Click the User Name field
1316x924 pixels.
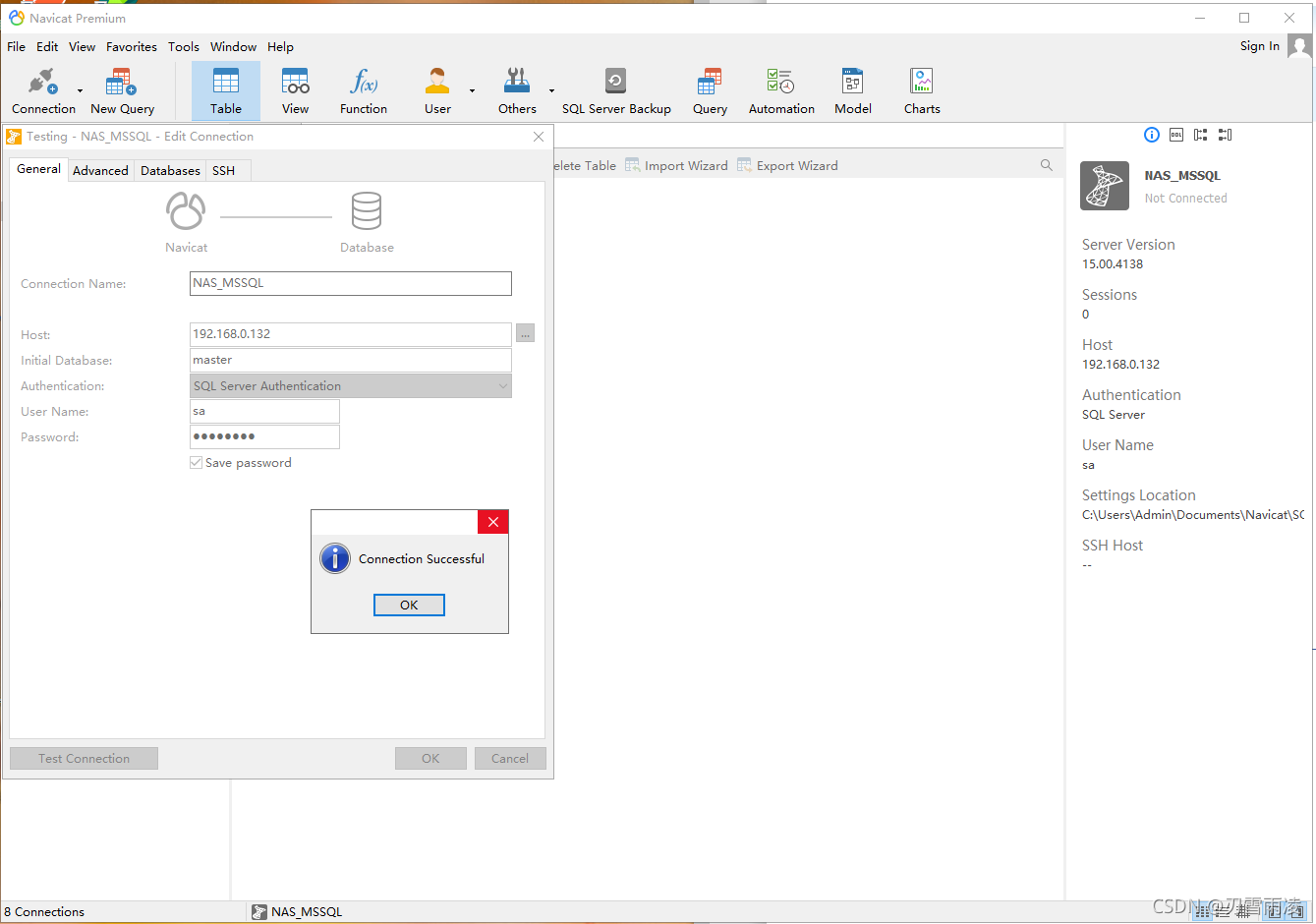coord(264,411)
